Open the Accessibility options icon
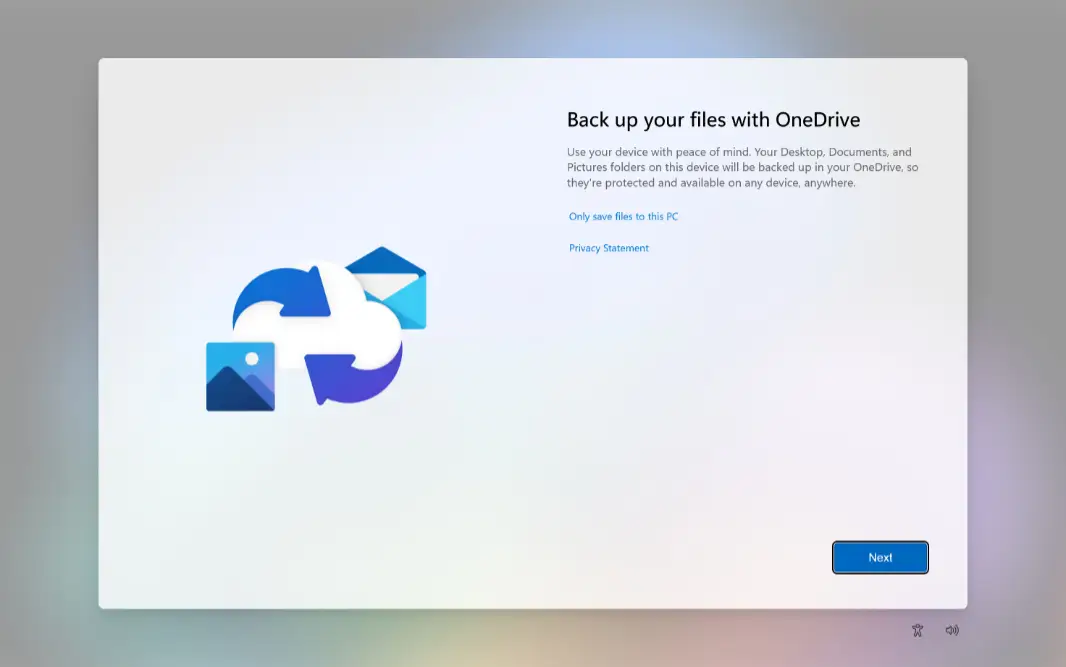Screen dimensions: 1066x667 [918, 630]
